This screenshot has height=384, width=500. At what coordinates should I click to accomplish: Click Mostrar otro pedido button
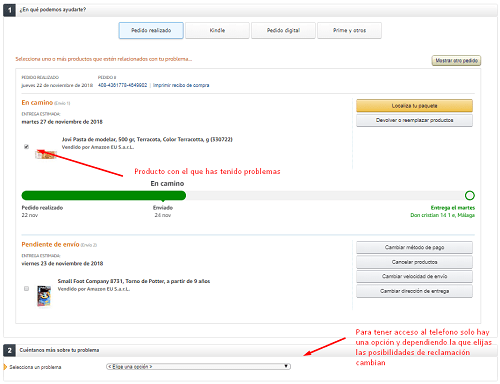click(456, 60)
